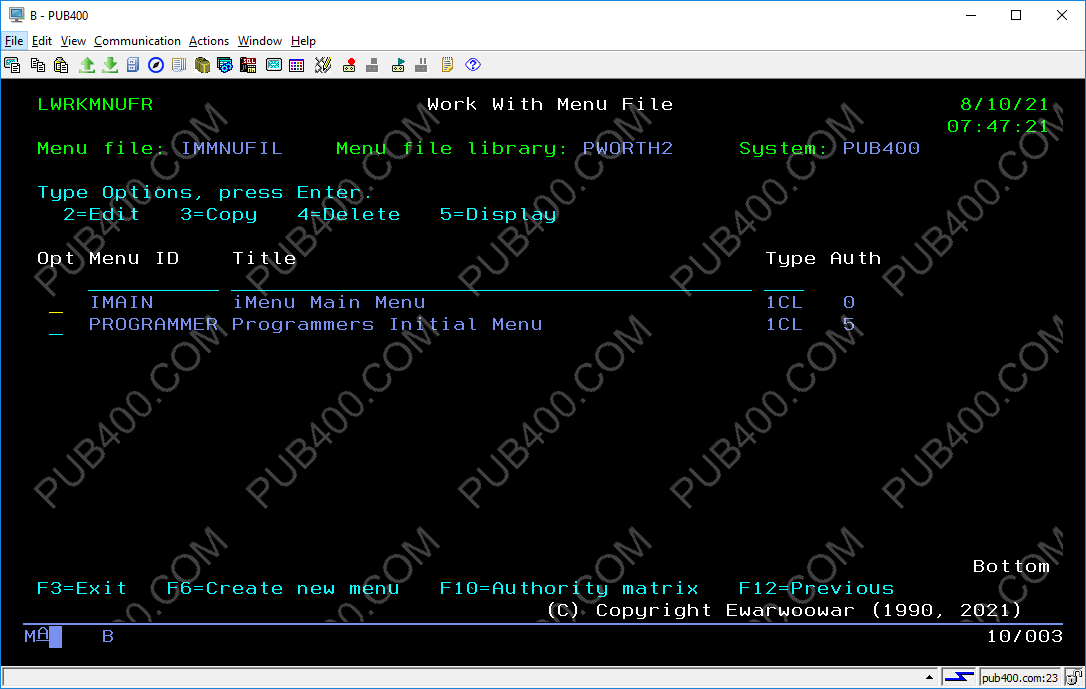Open the blue file cabinet toolbar icon
1086x689 pixels.
pyautogui.click(x=133, y=65)
